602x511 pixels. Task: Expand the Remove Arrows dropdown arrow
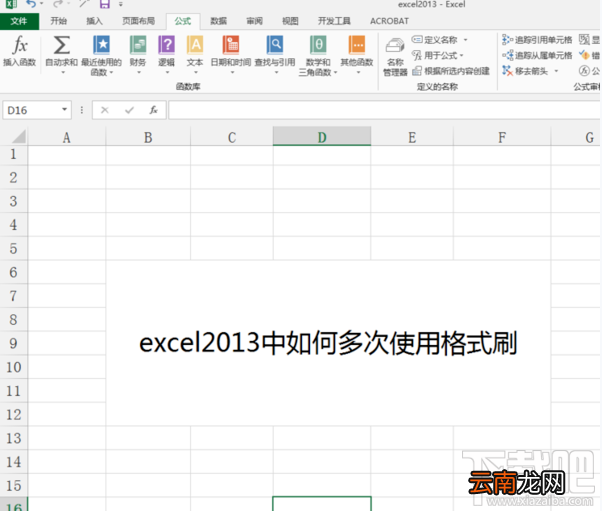click(556, 71)
